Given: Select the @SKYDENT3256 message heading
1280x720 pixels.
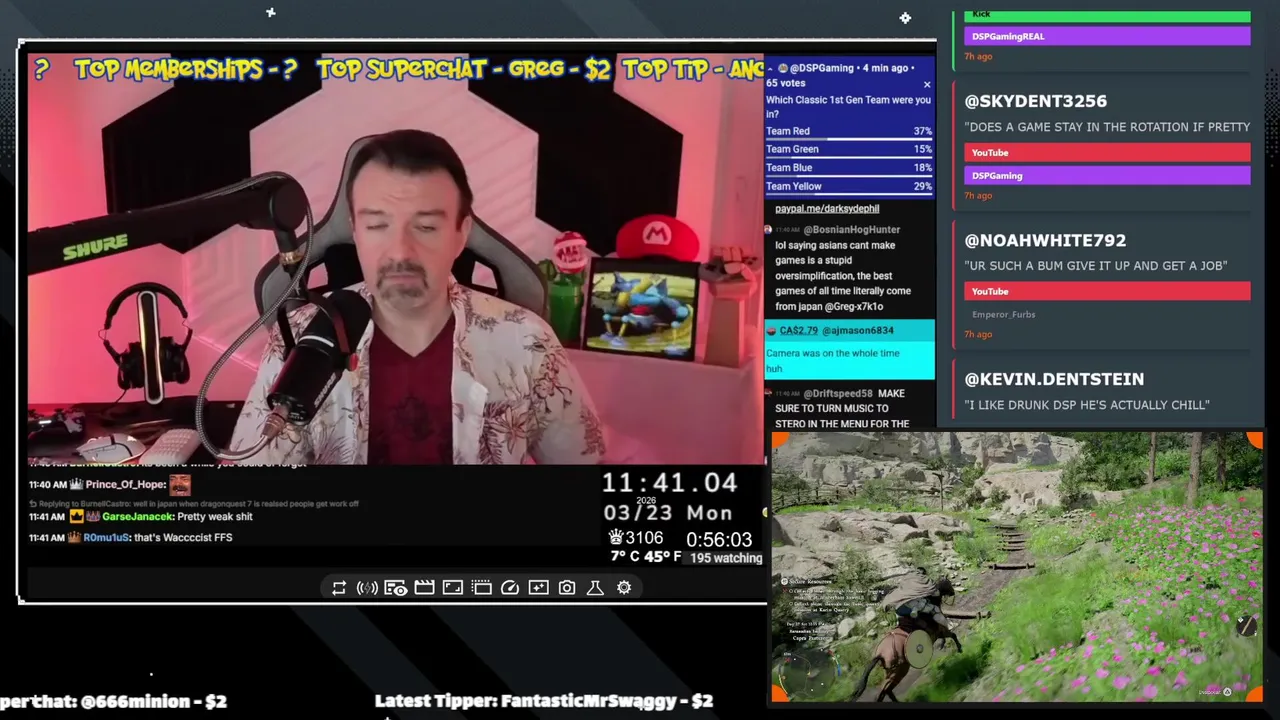Looking at the screenshot, I should 1036,101.
